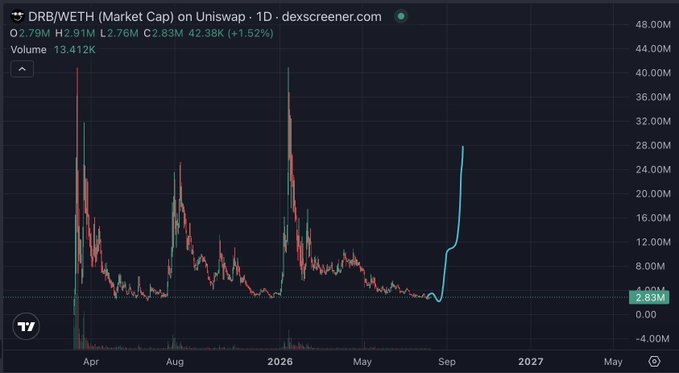Click the 36.00M price axis label
Viewport: 679px width, 373px height.
click(653, 97)
